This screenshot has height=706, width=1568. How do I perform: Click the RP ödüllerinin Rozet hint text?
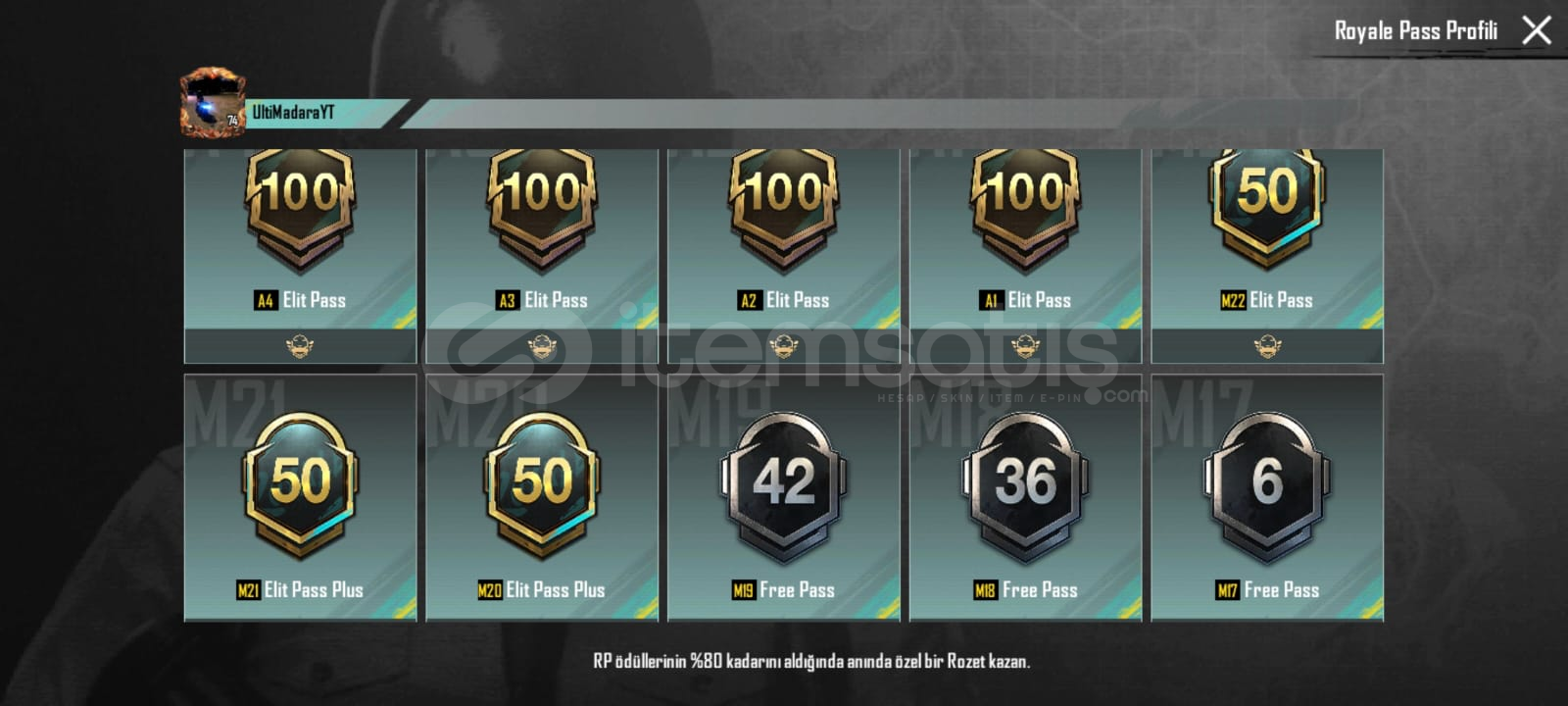[811, 661]
